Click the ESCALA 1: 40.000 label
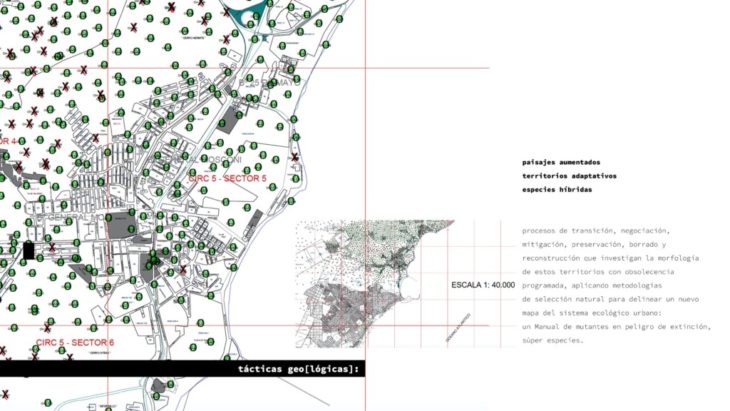 tap(483, 285)
